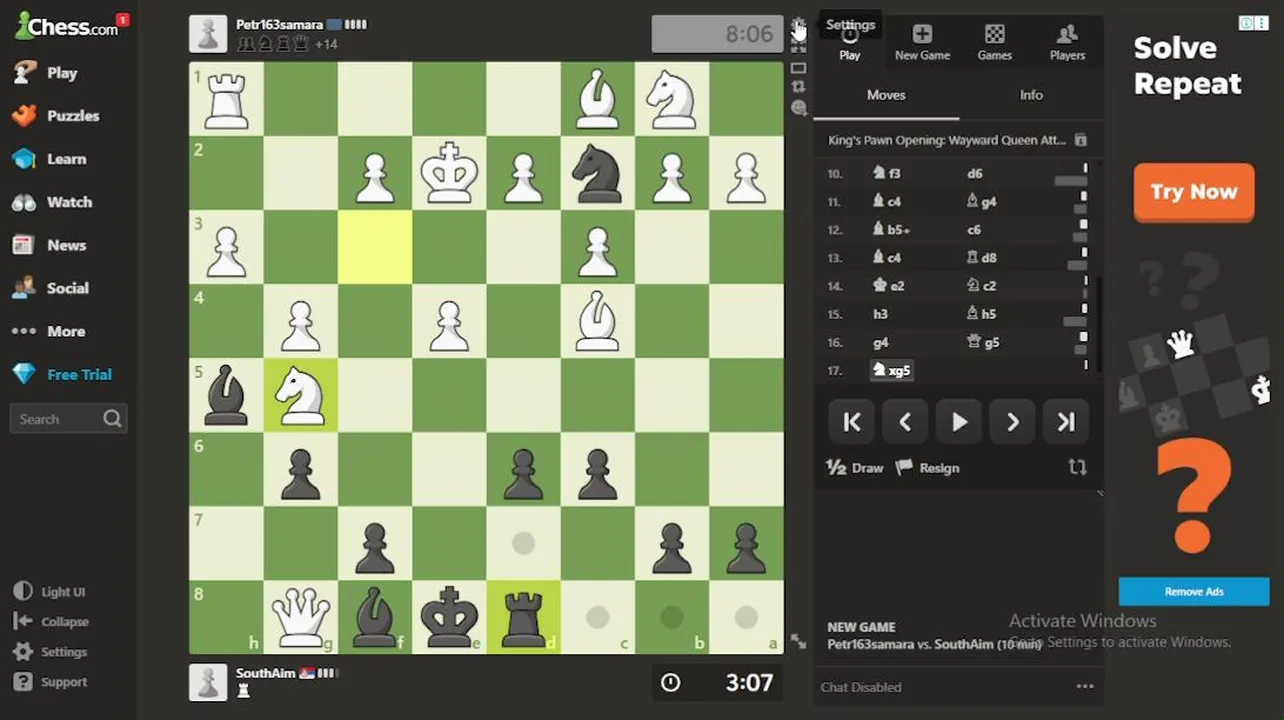Viewport: 1284px width, 720px height.
Task: Switch to the Play tab
Action: pos(850,42)
